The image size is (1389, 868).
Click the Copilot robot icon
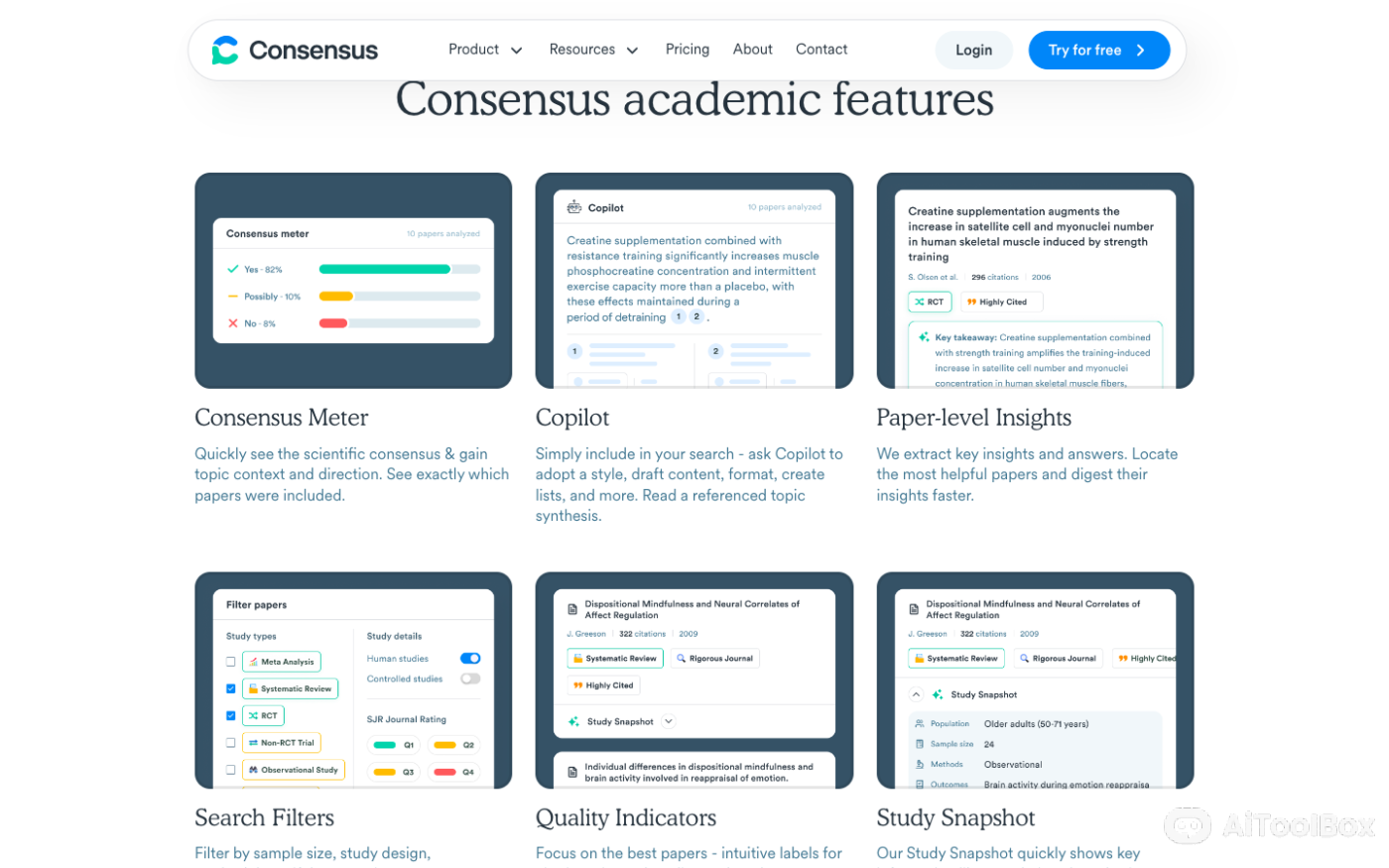[573, 207]
